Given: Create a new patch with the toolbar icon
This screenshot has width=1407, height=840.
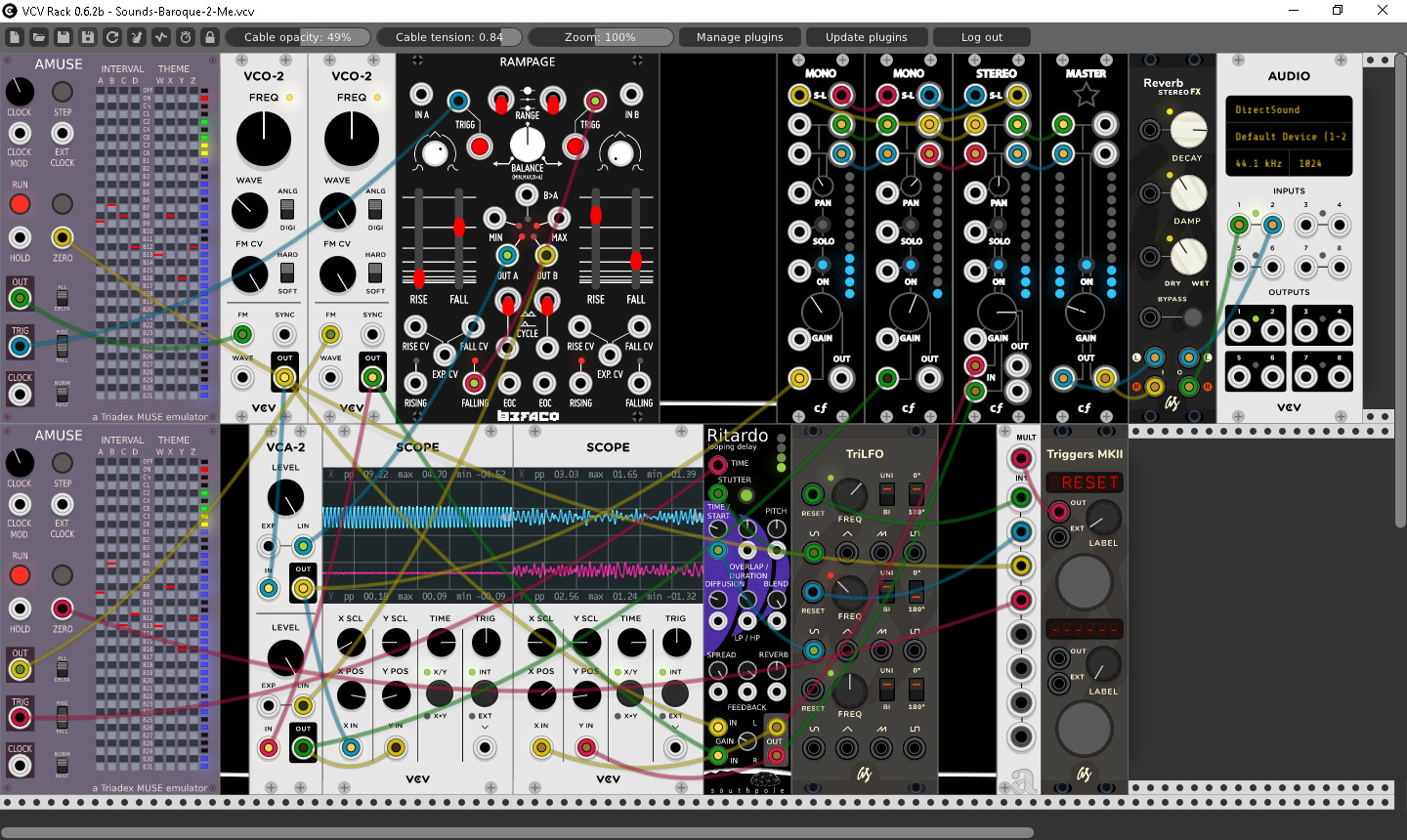Looking at the screenshot, I should pos(15,37).
